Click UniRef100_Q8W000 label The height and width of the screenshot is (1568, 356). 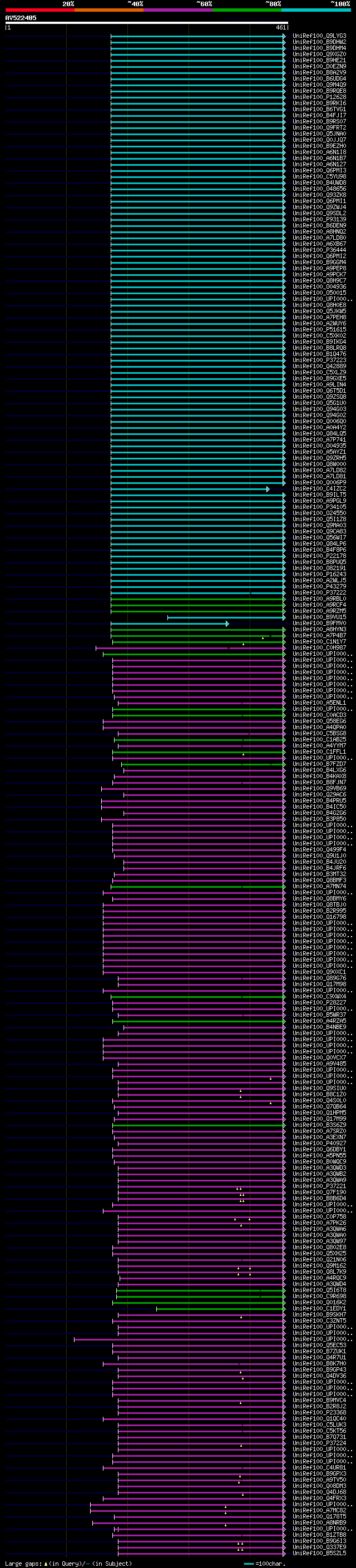click(319, 464)
